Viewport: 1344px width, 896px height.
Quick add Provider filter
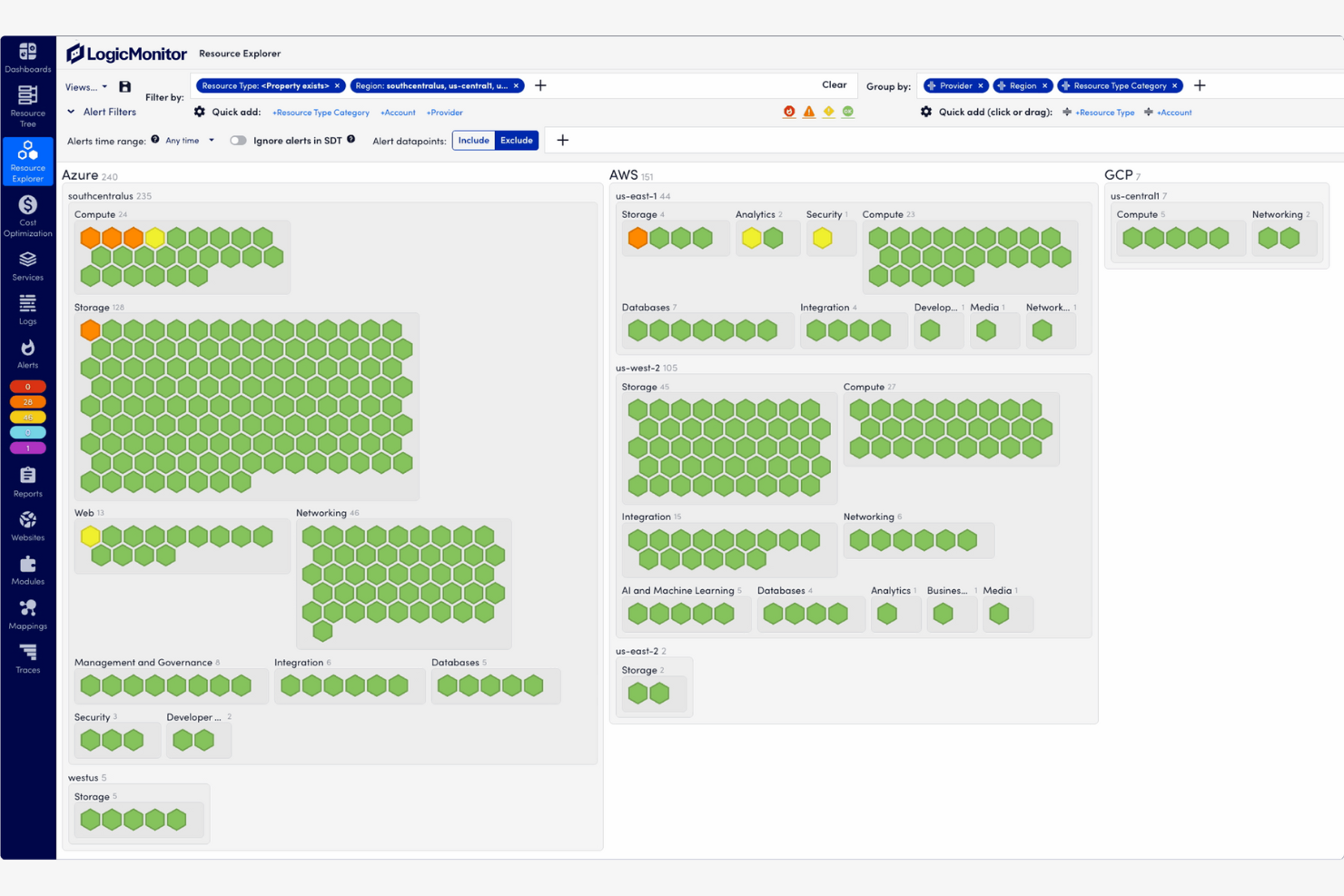click(444, 113)
